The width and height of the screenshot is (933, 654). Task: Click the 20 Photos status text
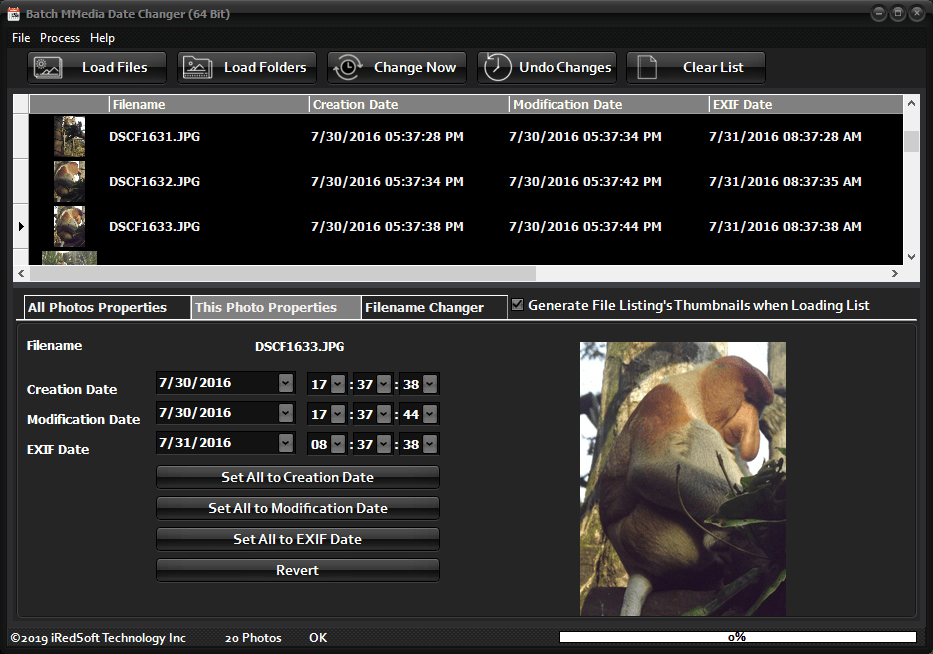click(x=253, y=638)
